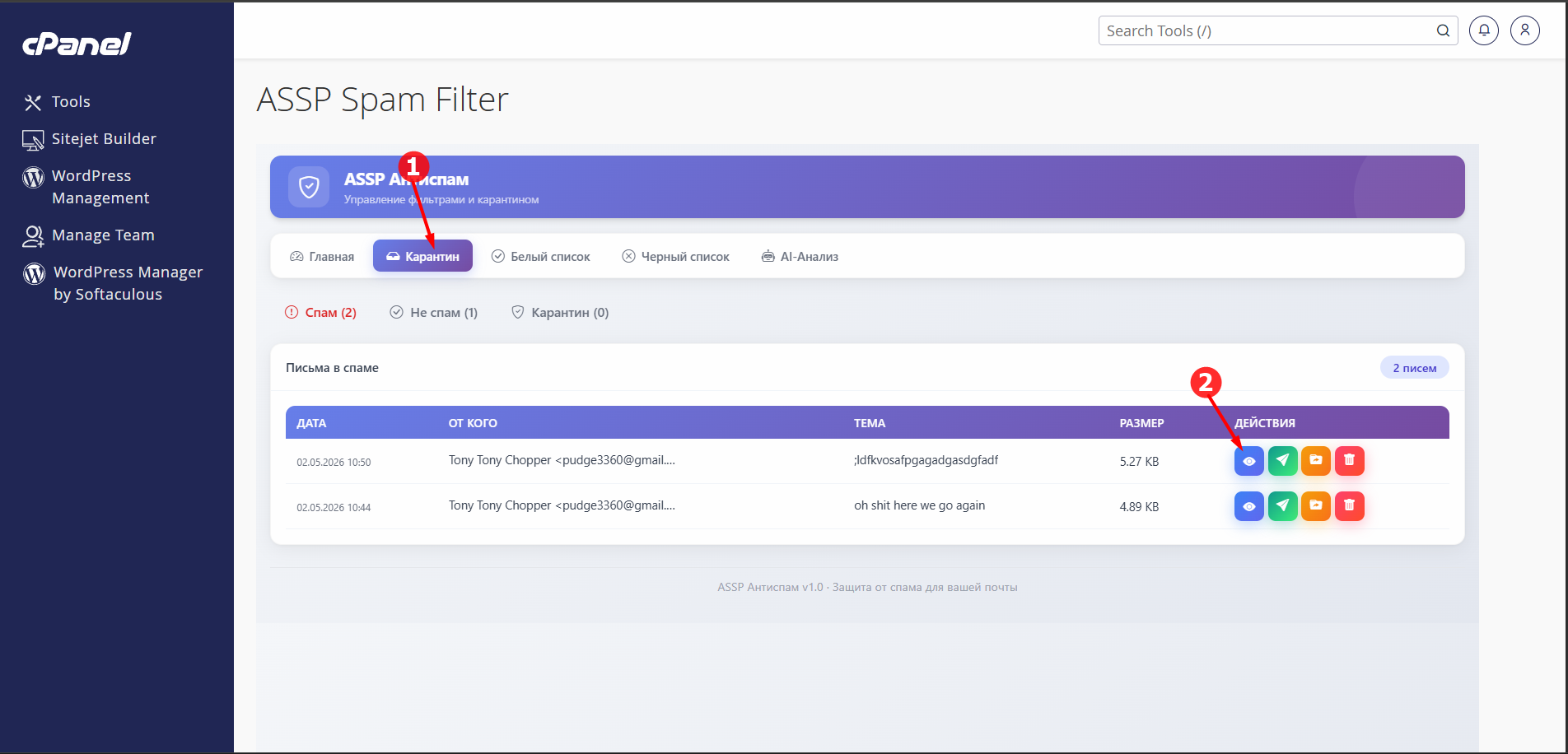Click sender of the 10:50 message
Viewport: 1568px width, 754px height.
coord(562,460)
